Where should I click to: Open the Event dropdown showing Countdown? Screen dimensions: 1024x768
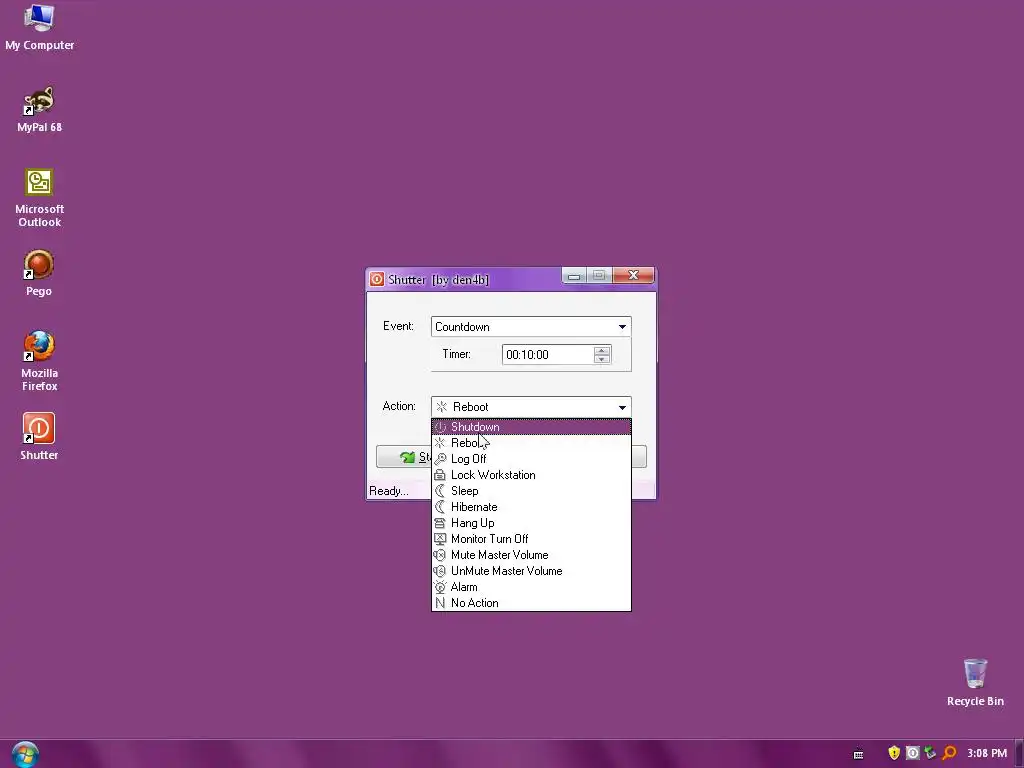coord(531,327)
